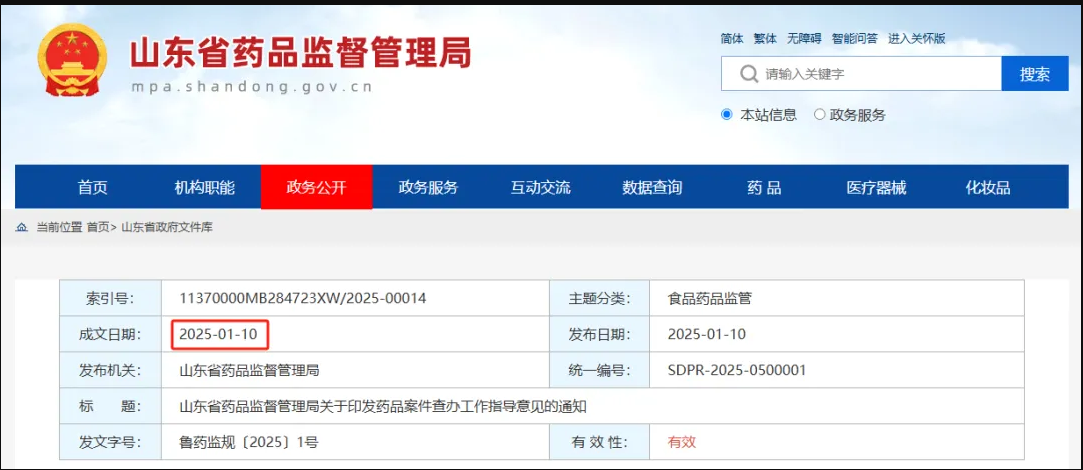The width and height of the screenshot is (1083, 470).
Task: Select the 政务服务 radio button
Action: click(x=819, y=115)
